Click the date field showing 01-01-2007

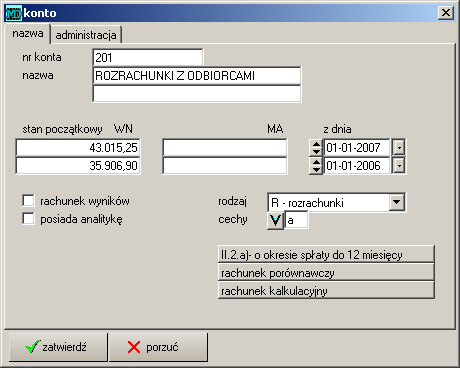tap(357, 147)
